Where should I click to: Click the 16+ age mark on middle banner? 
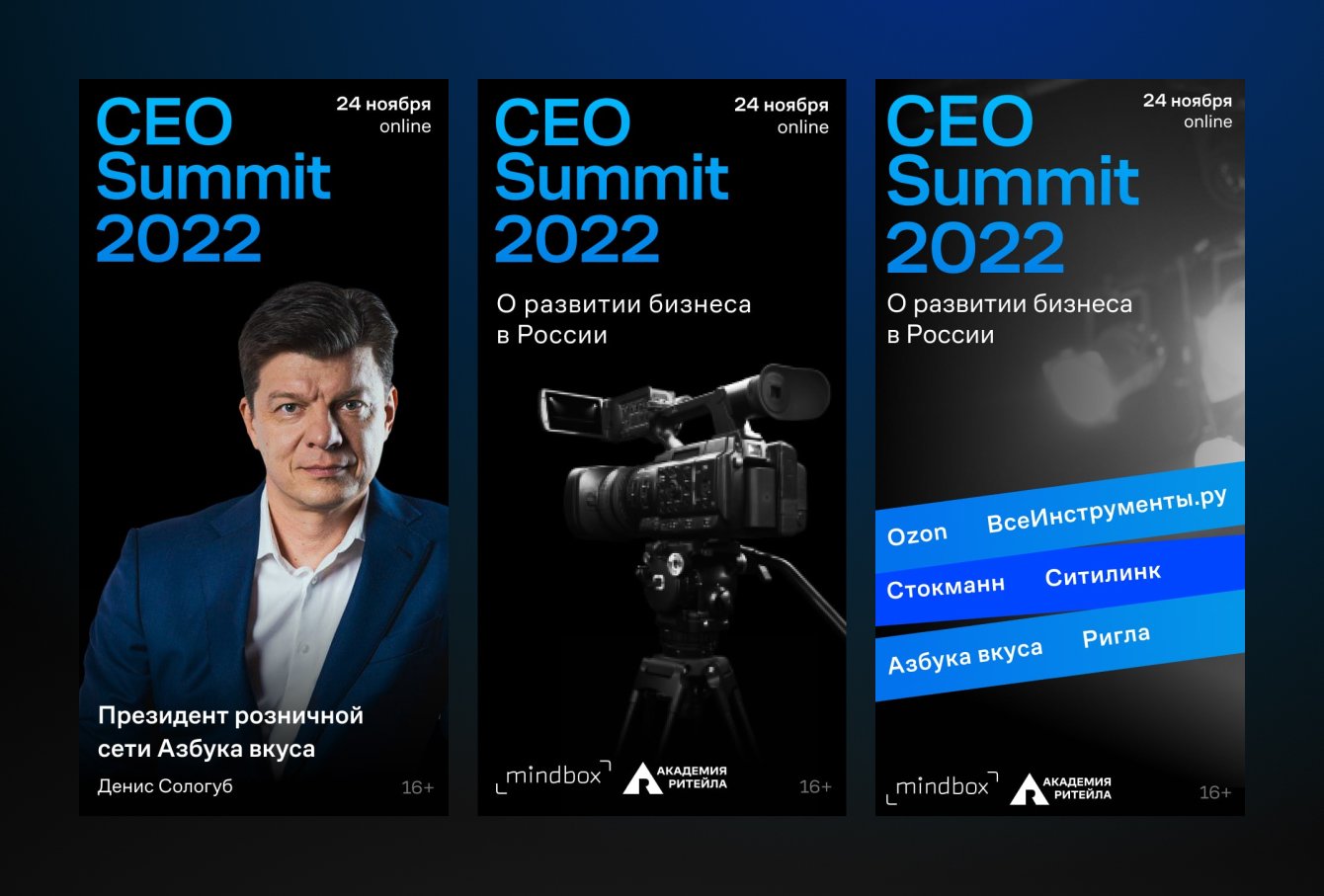(x=815, y=786)
